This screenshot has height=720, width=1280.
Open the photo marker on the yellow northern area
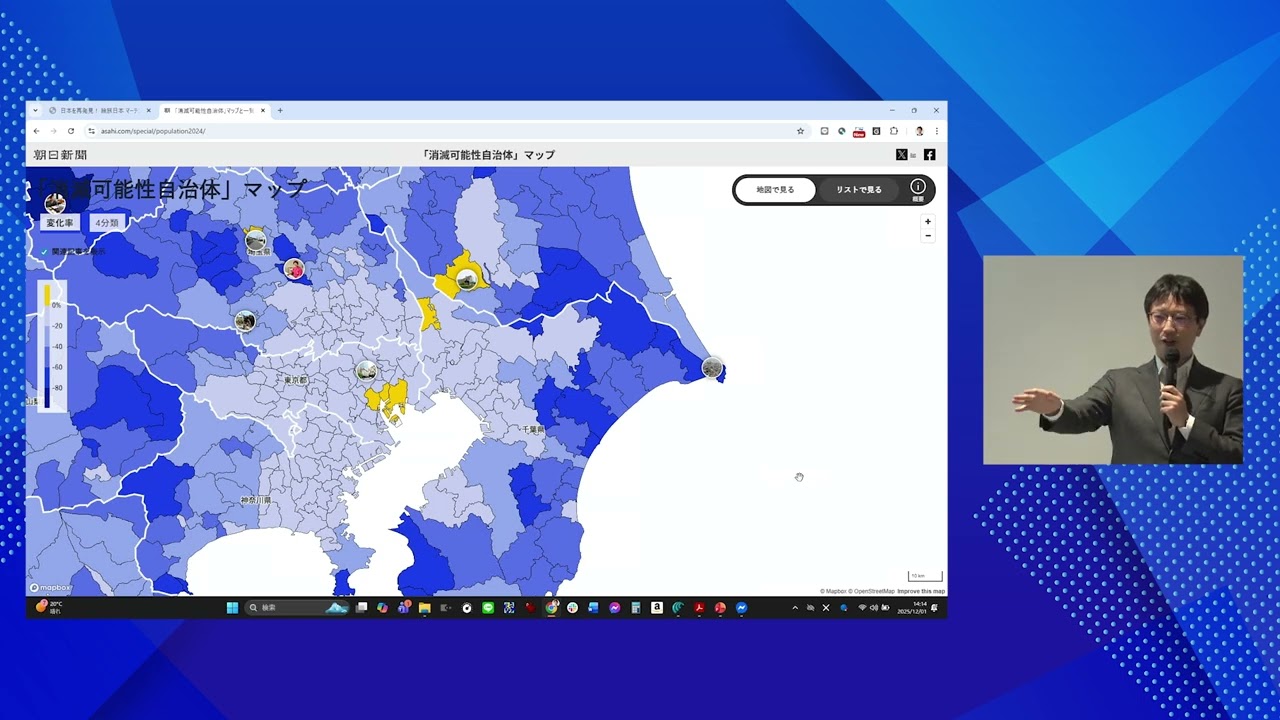pos(466,279)
